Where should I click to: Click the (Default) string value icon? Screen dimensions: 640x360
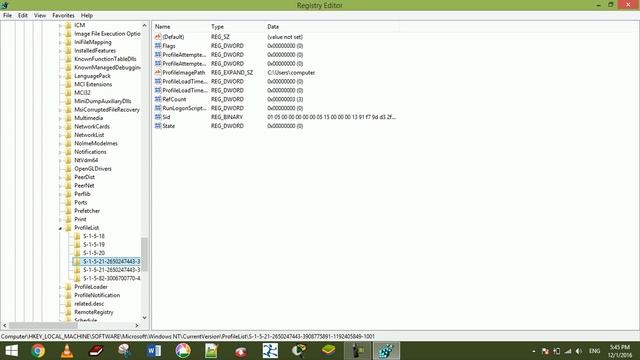(x=158, y=37)
